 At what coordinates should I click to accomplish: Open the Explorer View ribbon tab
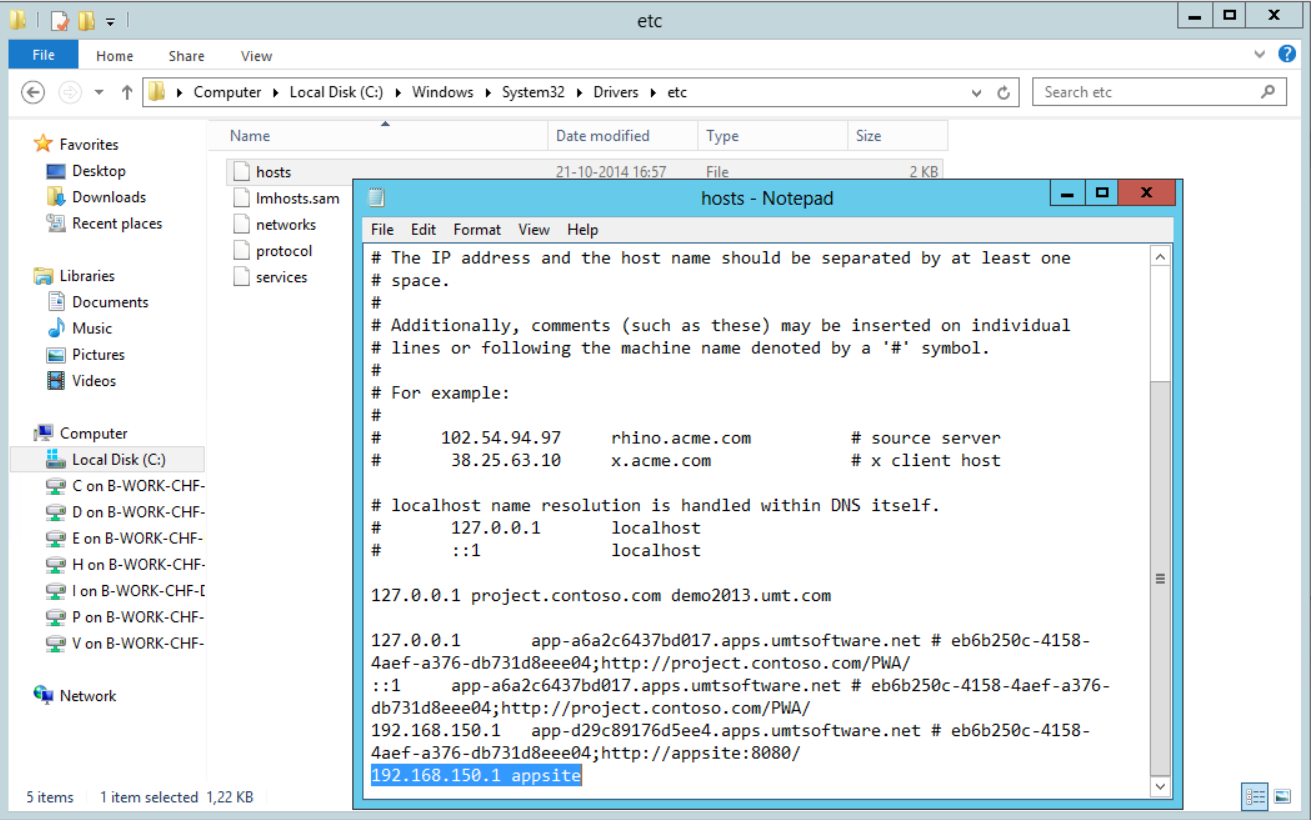[256, 56]
